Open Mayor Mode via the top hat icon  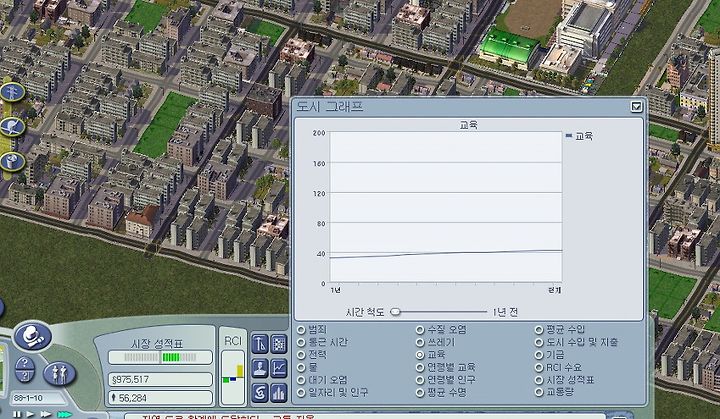[x=33, y=336]
